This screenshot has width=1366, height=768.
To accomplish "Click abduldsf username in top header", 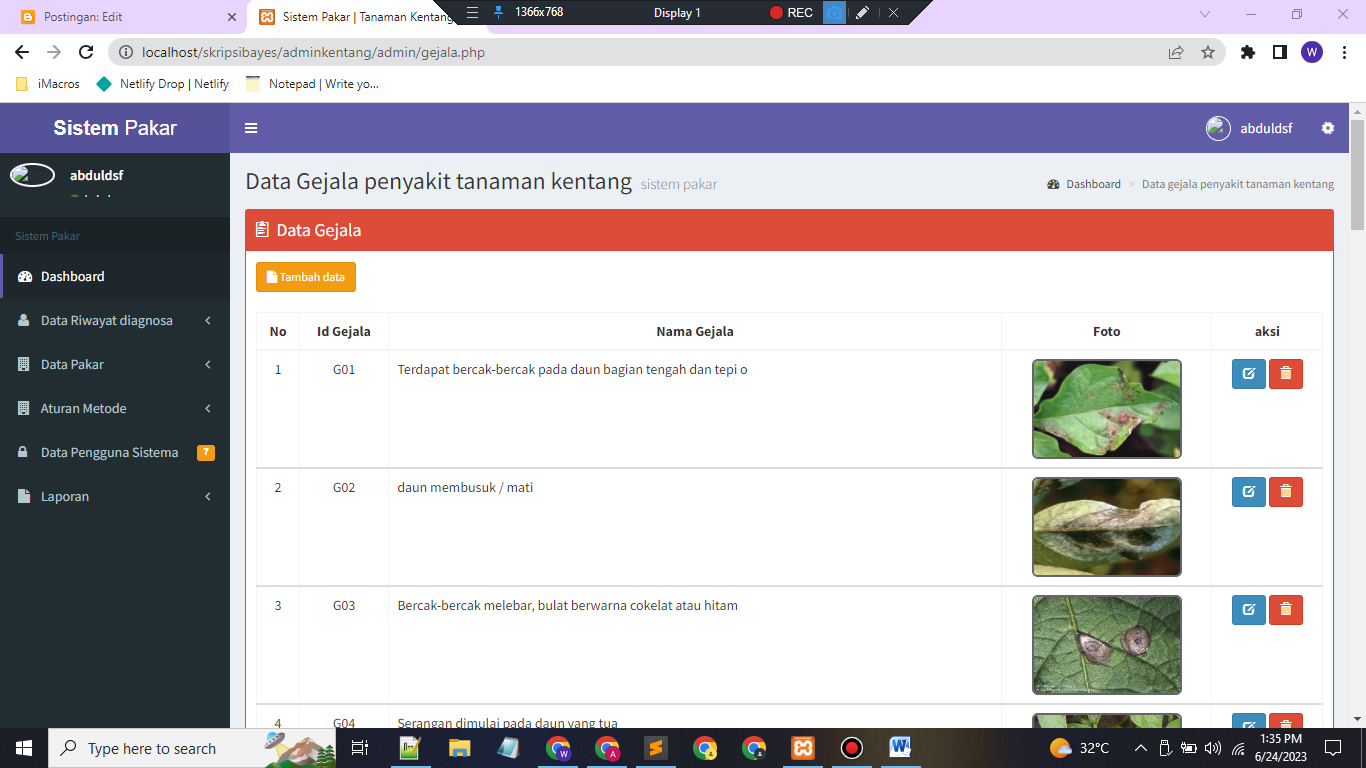I will [1266, 128].
